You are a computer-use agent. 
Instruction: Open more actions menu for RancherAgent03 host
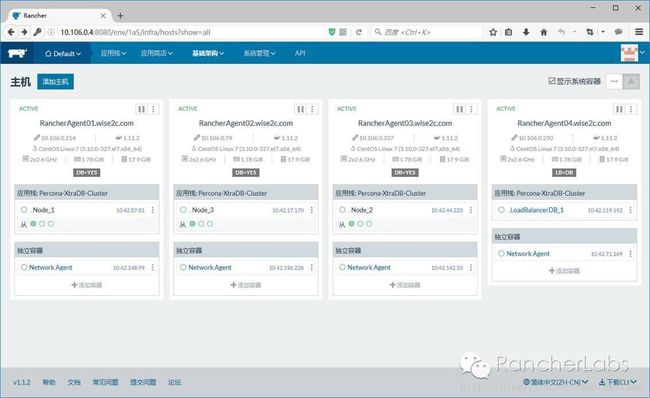point(471,109)
